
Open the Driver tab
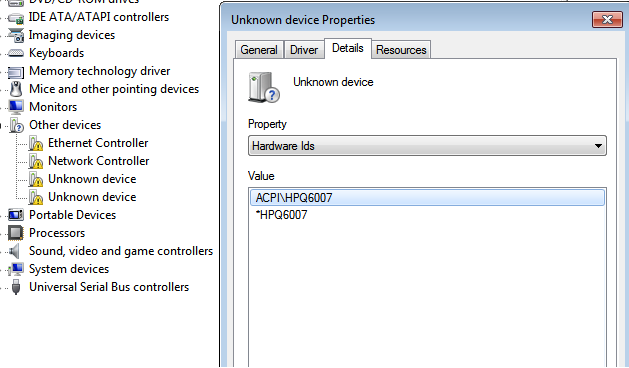coord(304,50)
